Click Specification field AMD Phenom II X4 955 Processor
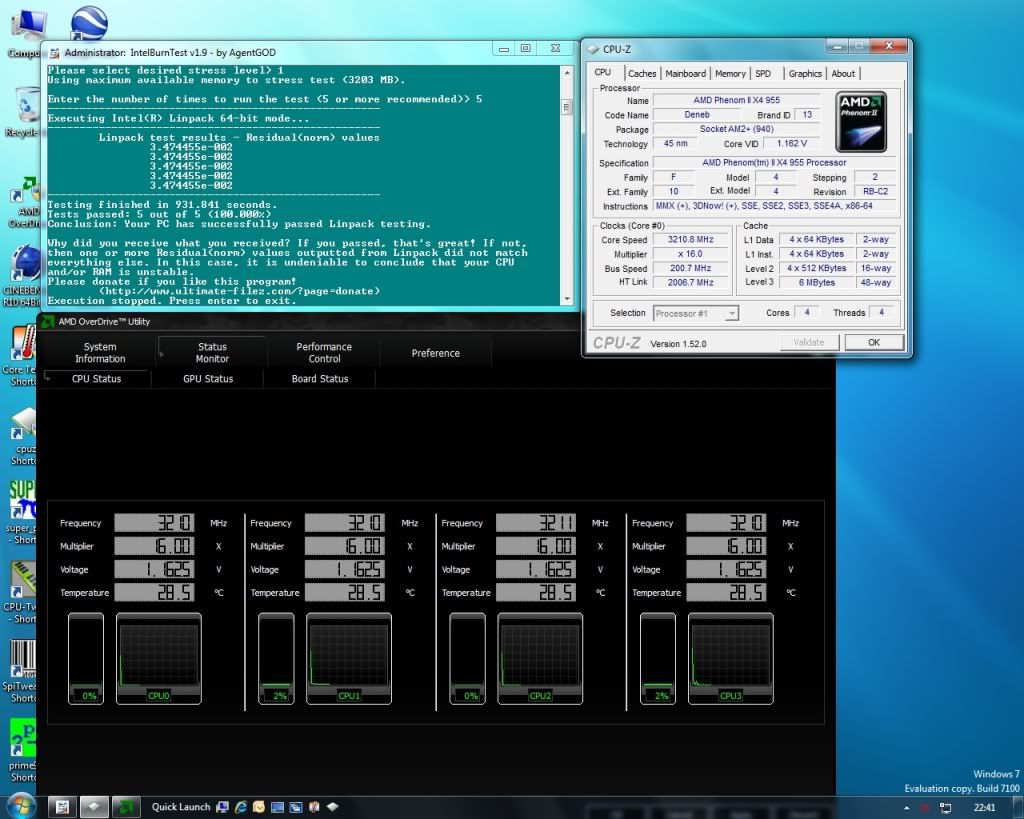Screen dimensions: 1024x819 774,163
